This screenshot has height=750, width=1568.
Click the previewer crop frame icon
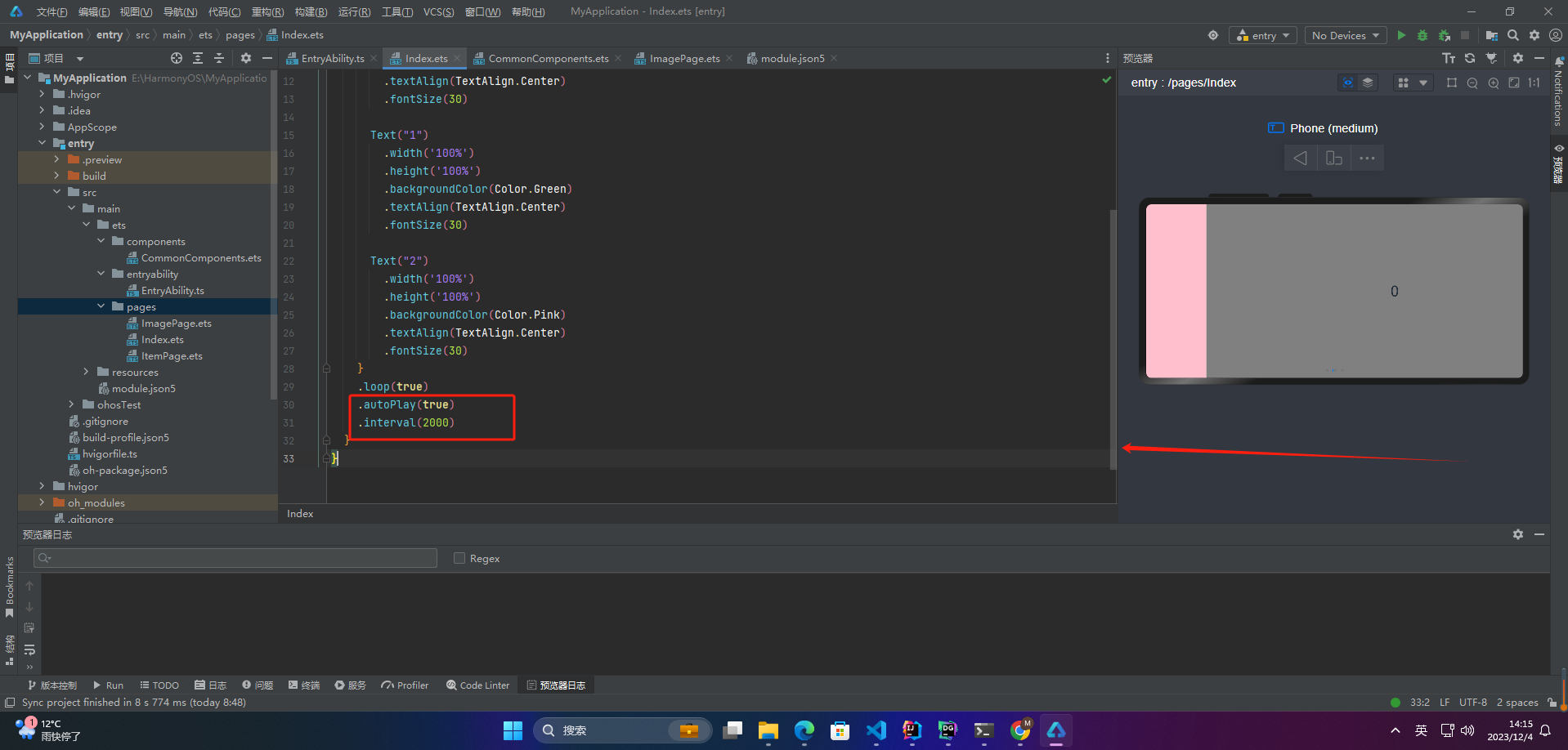pos(1452,83)
